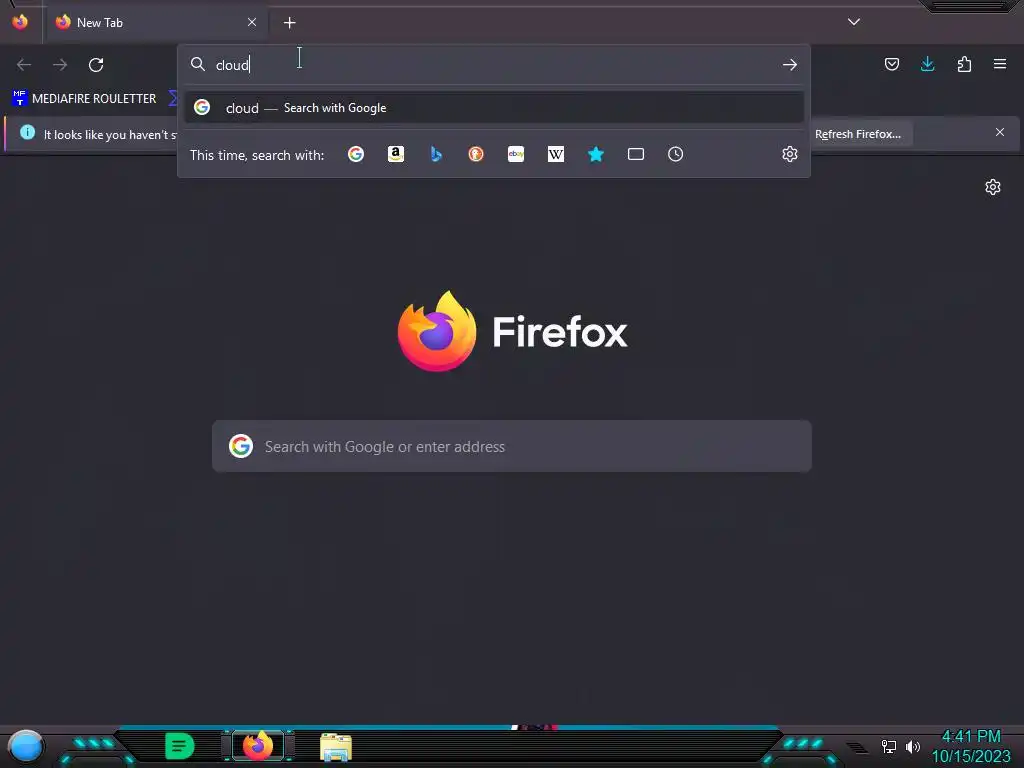Viewport: 1024px width, 768px height.
Task: Go forward one page
Action: 60,65
